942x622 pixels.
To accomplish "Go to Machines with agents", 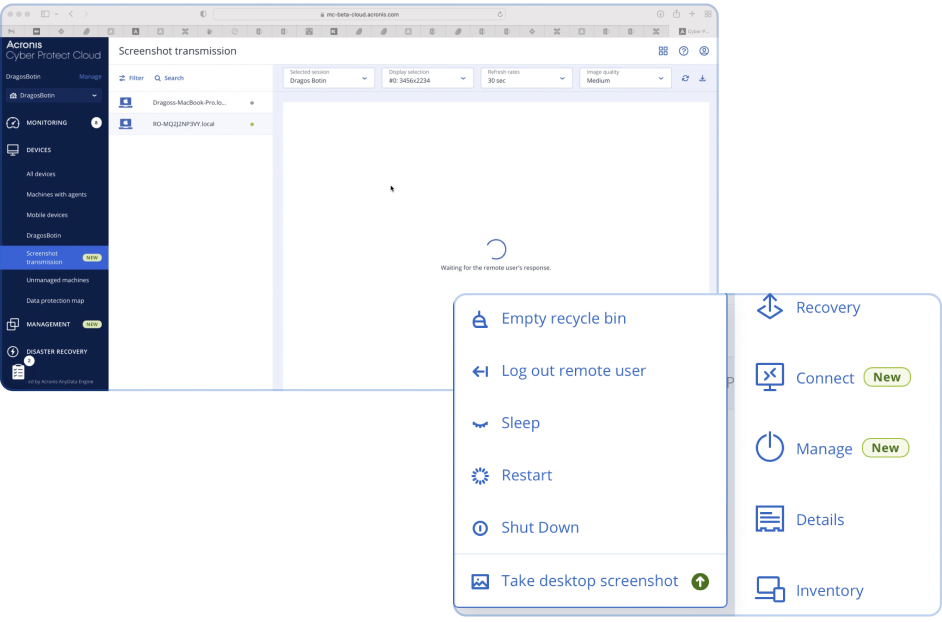I will [56, 195].
